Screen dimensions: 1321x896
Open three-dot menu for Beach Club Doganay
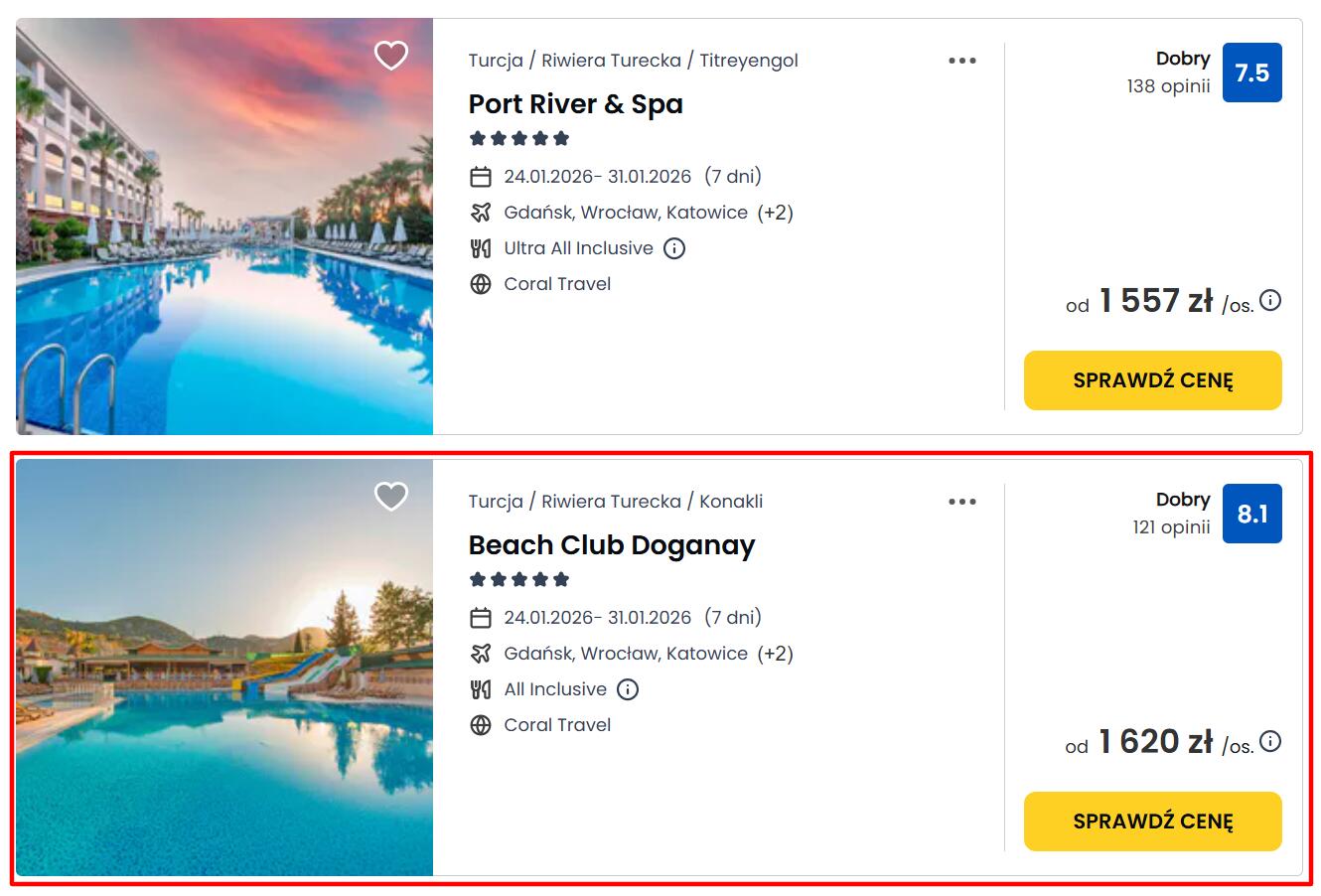[x=961, y=502]
